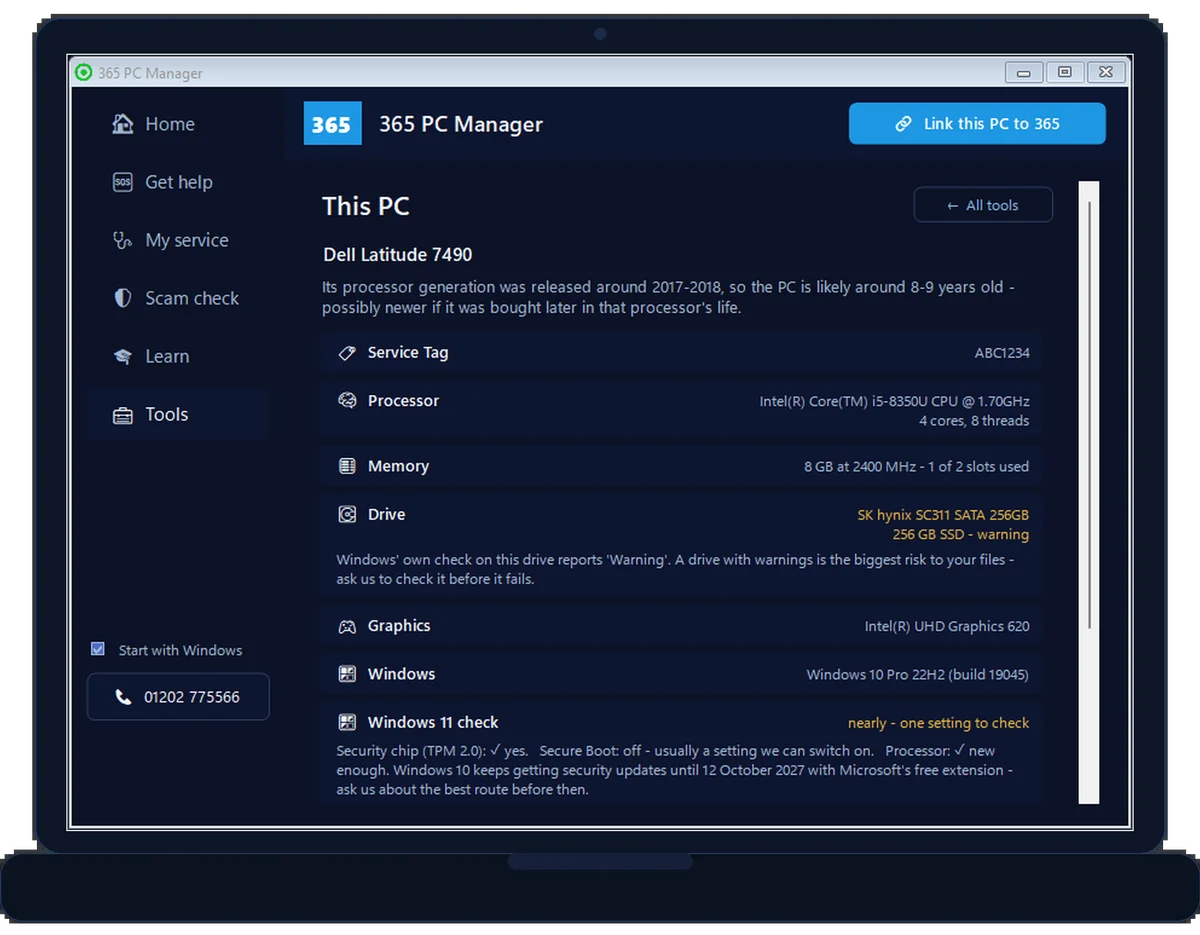The width and height of the screenshot is (1200, 935).
Task: Click the icon beside the Windows row
Action: click(347, 674)
